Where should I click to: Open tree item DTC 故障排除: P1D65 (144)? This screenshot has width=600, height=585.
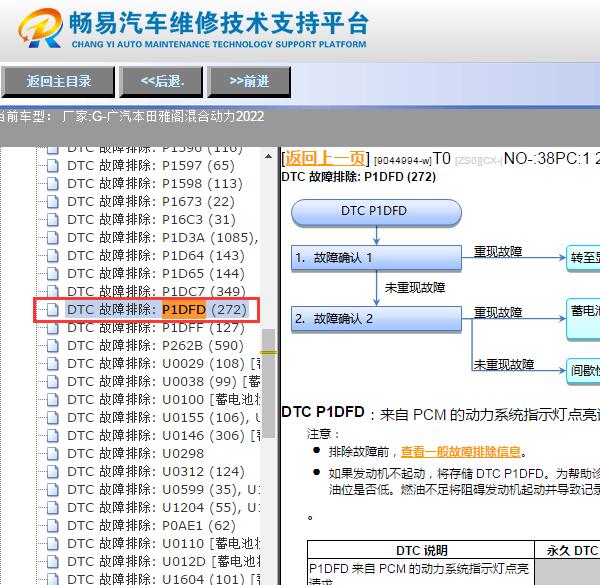pyautogui.click(x=156, y=274)
